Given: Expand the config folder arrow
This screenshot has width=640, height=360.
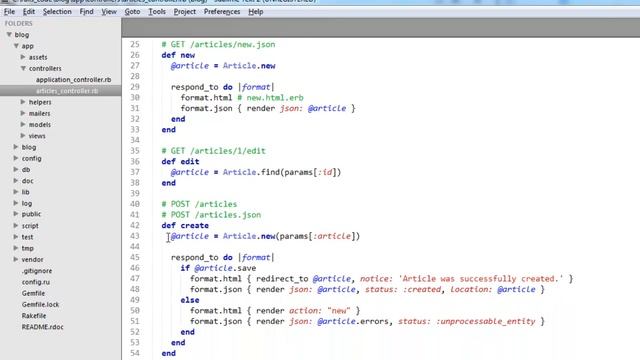Looking at the screenshot, I should [x=16, y=158].
